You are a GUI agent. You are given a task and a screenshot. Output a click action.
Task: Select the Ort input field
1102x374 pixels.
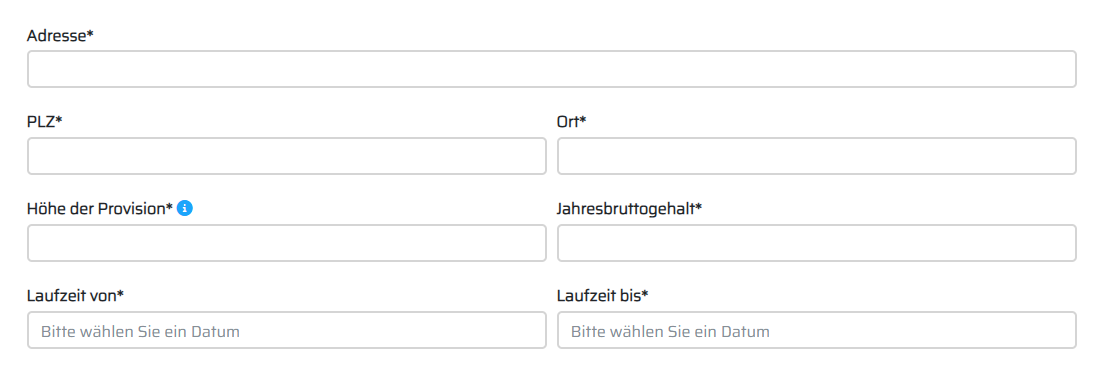click(x=817, y=156)
